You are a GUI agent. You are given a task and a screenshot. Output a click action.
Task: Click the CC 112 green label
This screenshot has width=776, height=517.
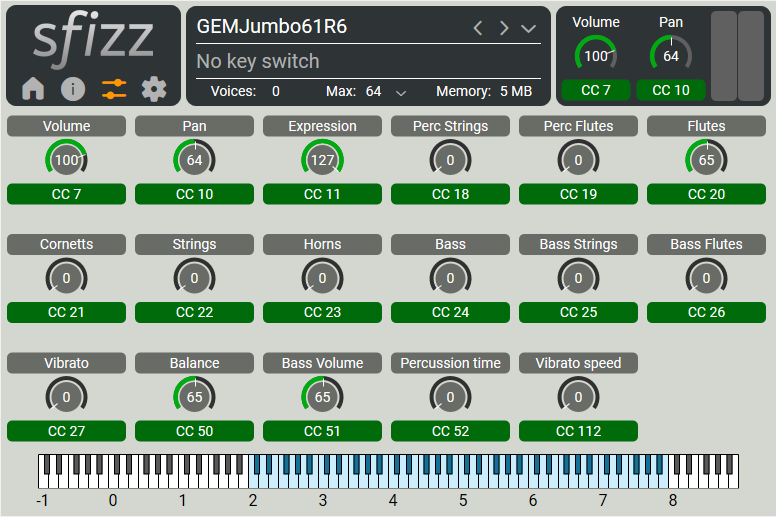[578, 431]
